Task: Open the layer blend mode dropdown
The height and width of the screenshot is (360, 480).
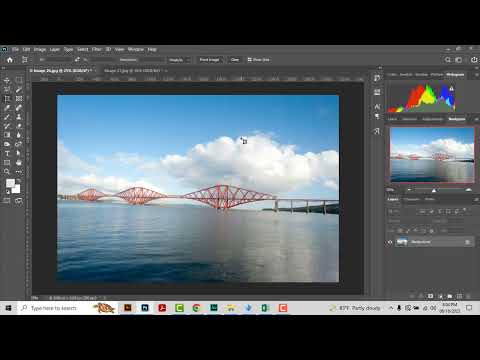Action: pos(407,221)
